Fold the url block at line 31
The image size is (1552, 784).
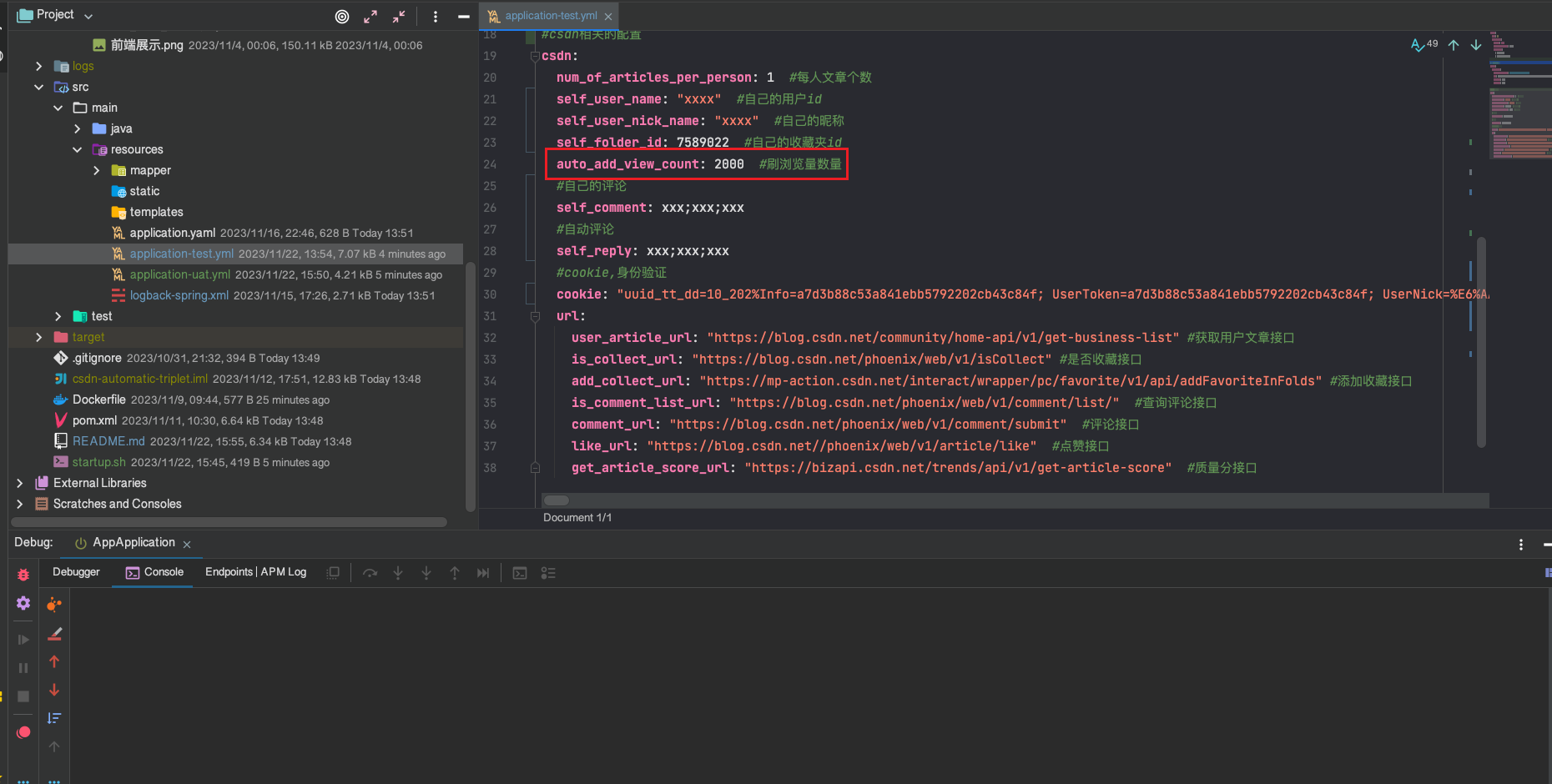pyautogui.click(x=535, y=316)
